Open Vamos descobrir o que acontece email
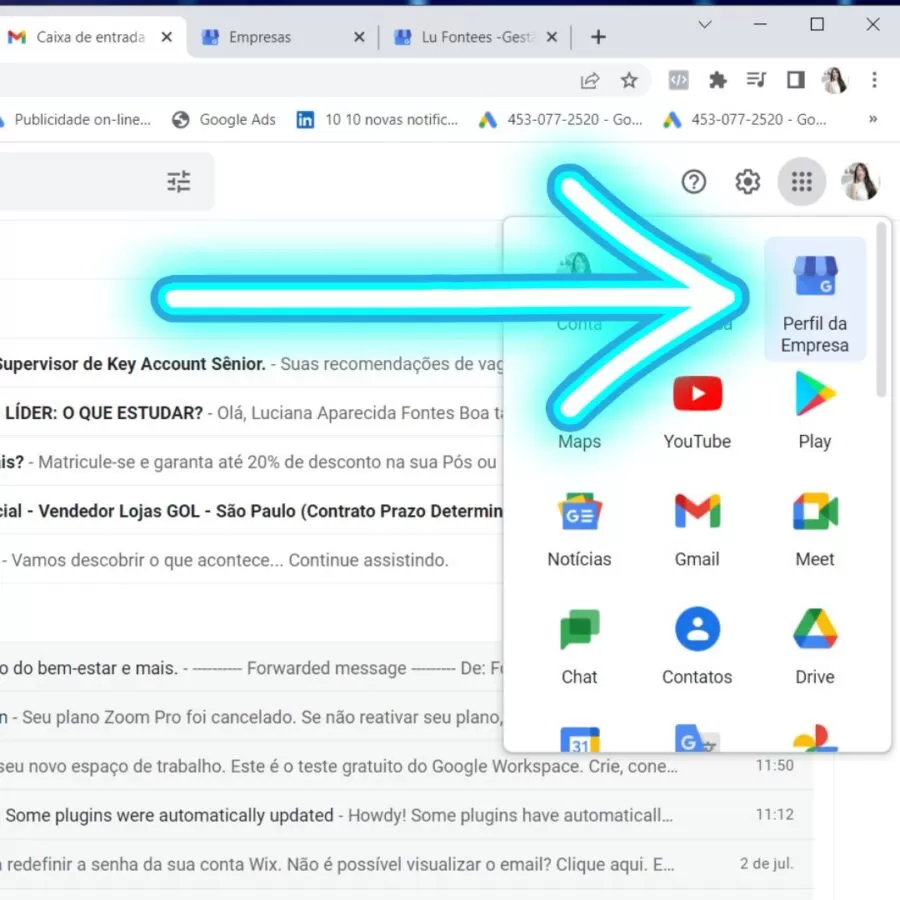The image size is (900, 900). [x=251, y=560]
